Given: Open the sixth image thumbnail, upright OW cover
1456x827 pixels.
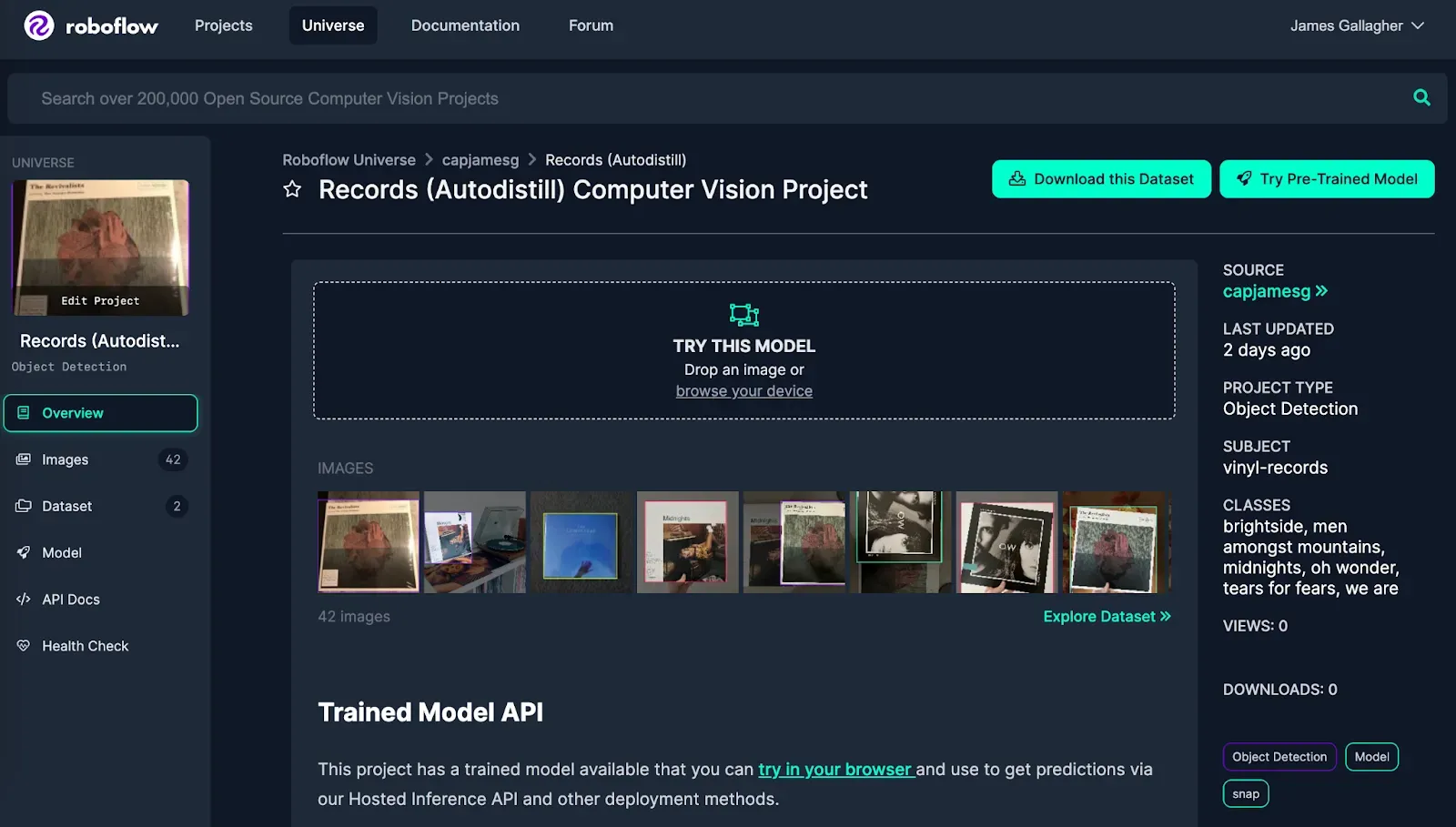Looking at the screenshot, I should point(901,542).
